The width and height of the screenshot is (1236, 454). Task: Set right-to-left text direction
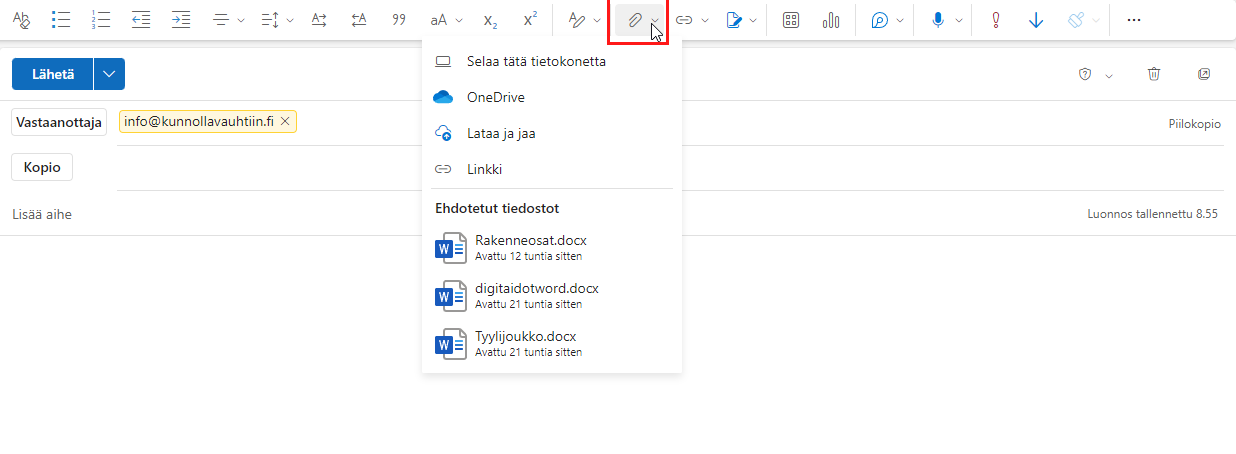click(x=359, y=20)
